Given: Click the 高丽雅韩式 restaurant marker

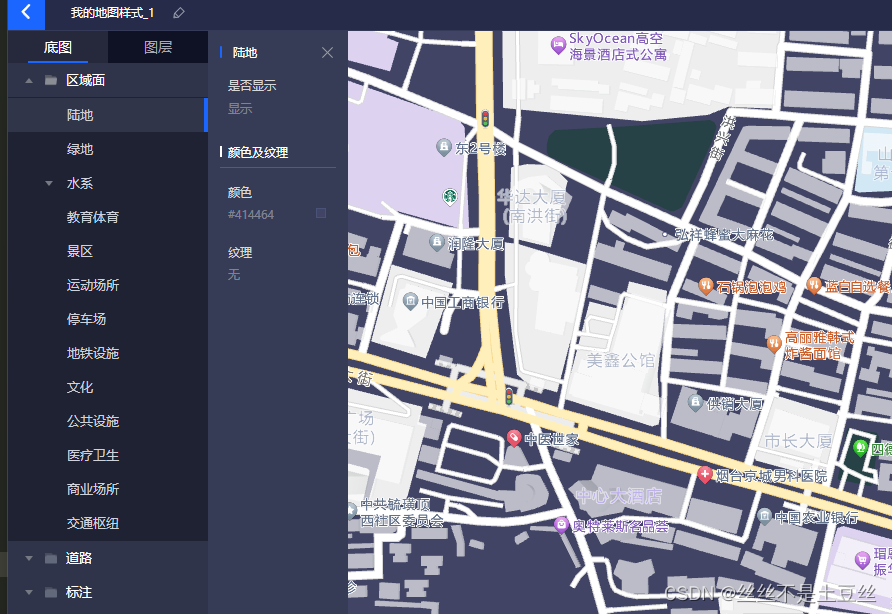Looking at the screenshot, I should pyautogui.click(x=774, y=344).
